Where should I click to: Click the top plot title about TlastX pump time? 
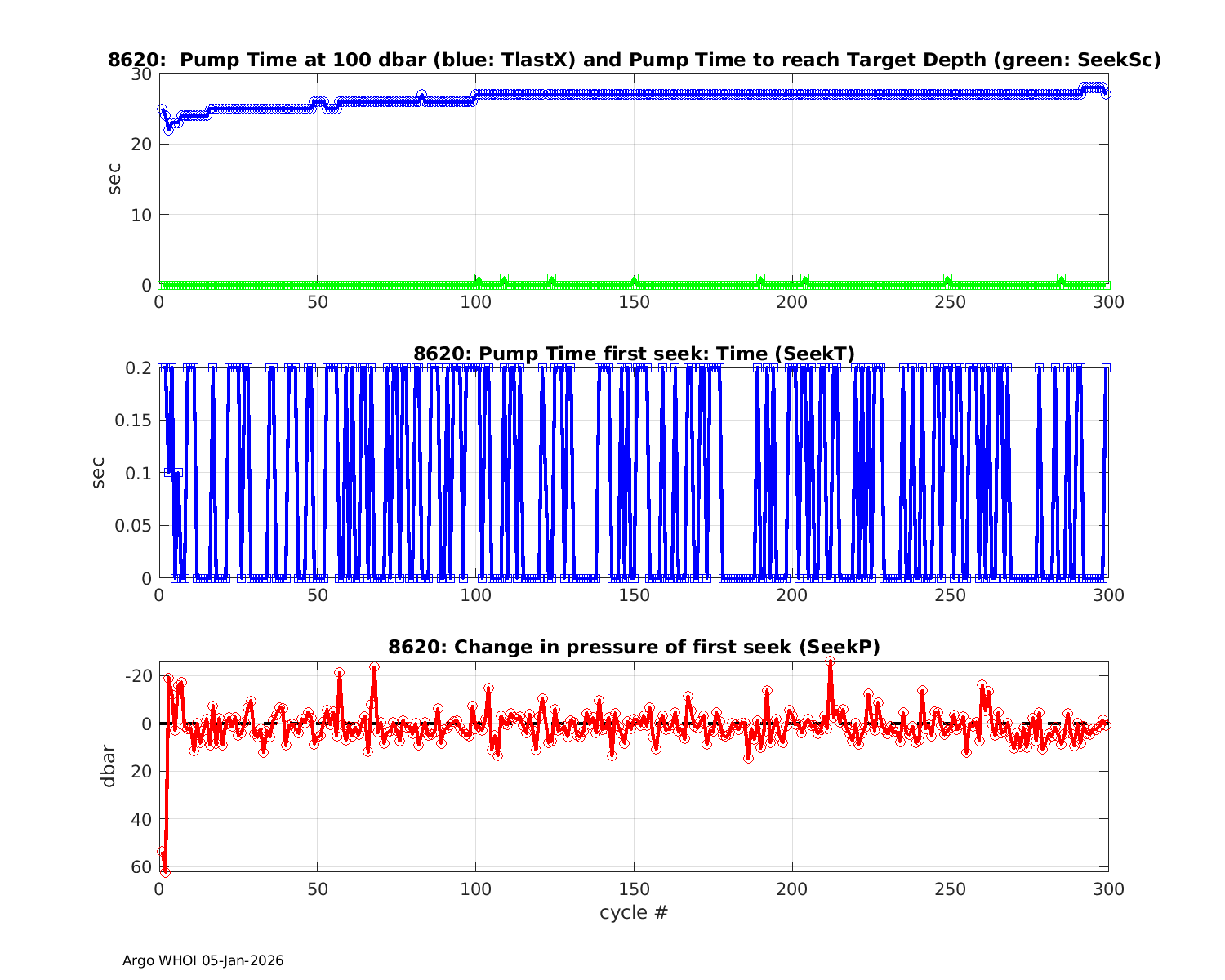coord(634,60)
